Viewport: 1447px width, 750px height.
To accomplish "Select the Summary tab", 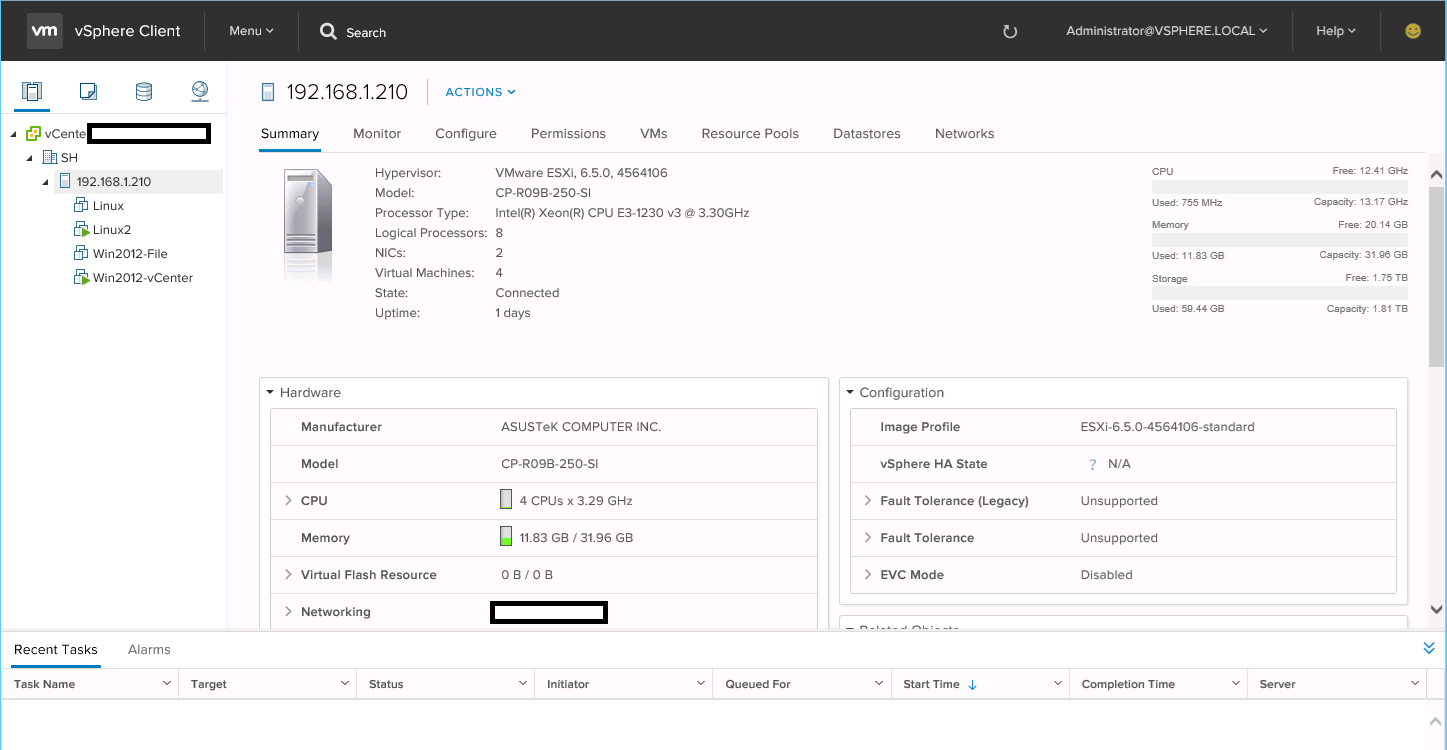I will tap(290, 133).
